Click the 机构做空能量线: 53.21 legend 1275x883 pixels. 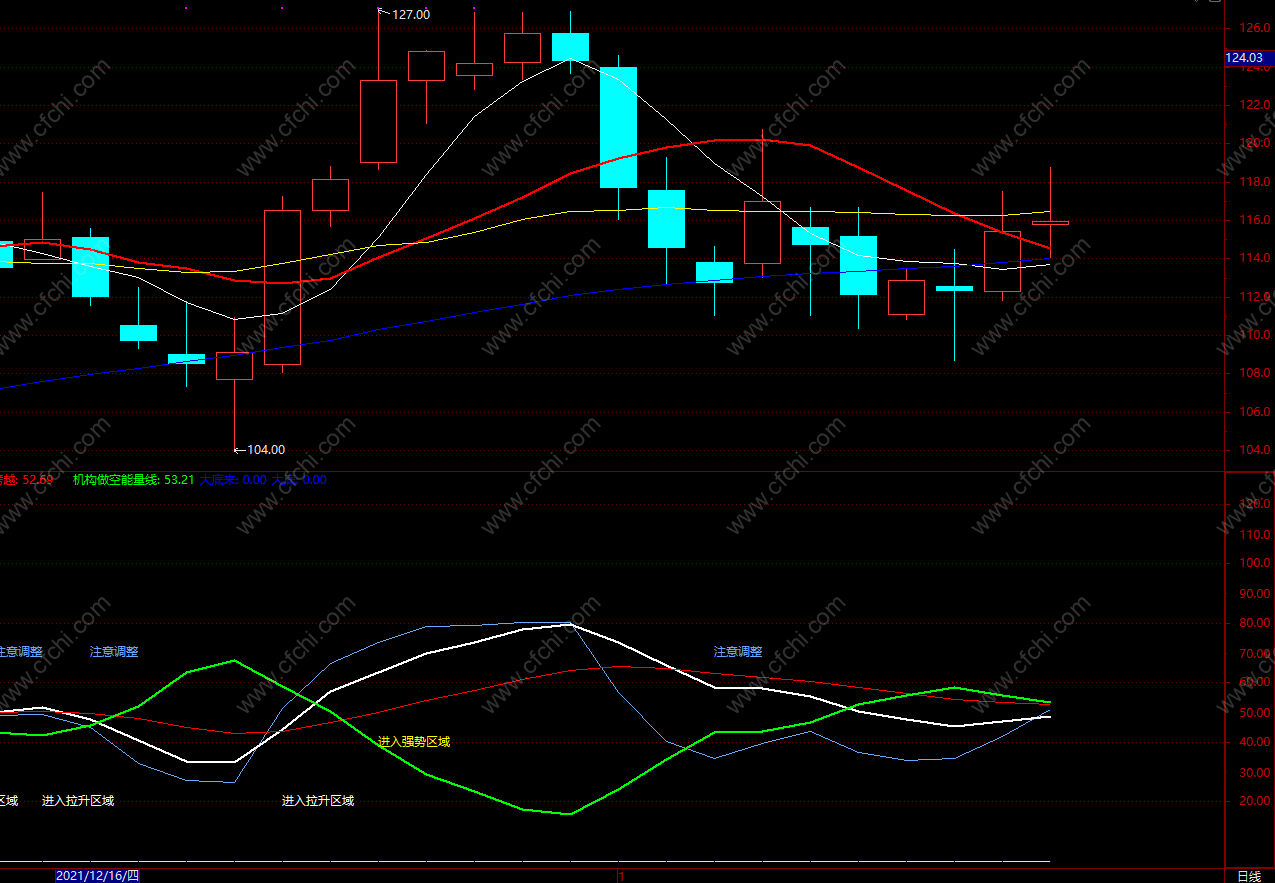(x=133, y=480)
